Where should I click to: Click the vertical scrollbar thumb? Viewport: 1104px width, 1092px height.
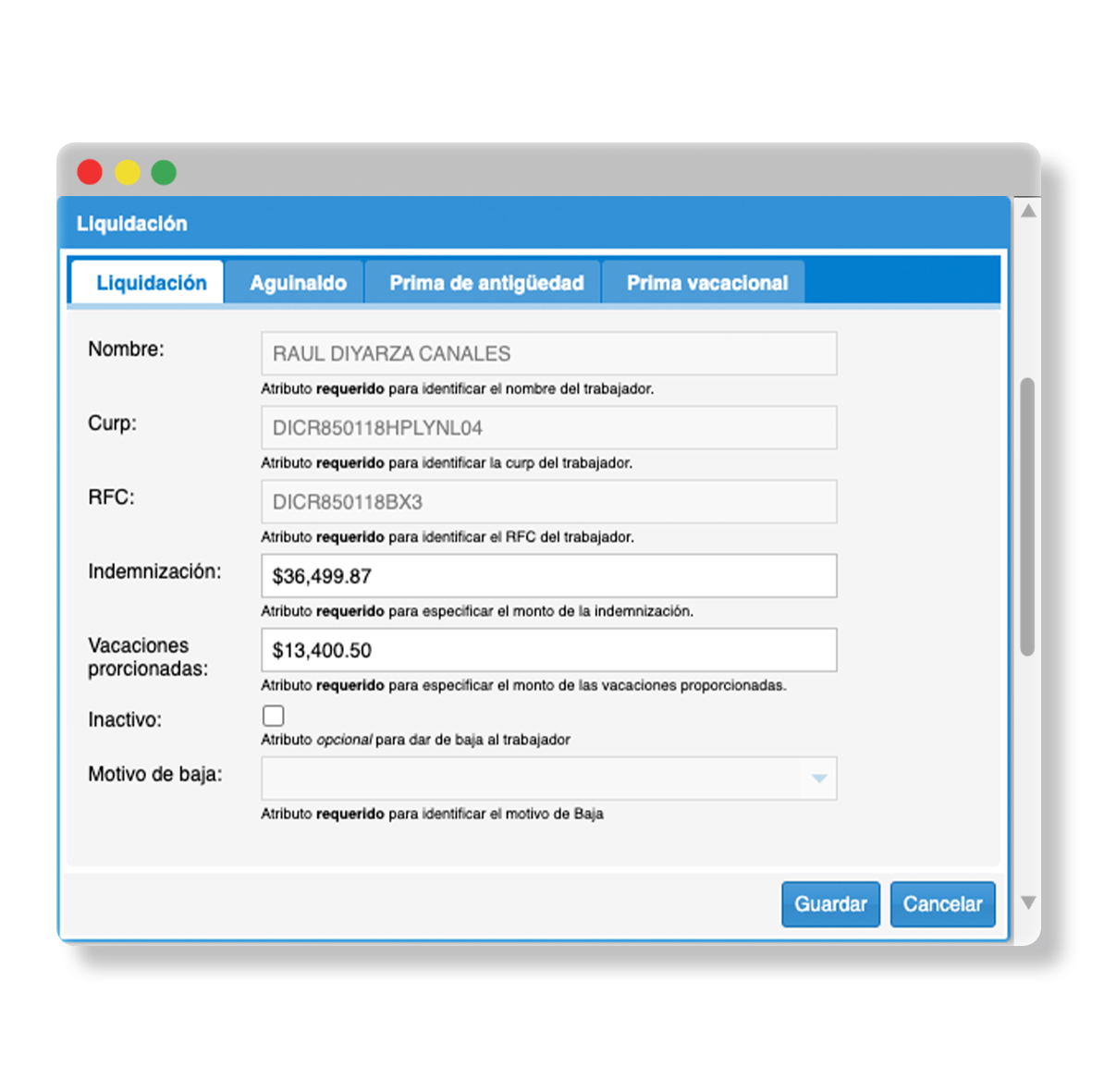pos(1027,516)
